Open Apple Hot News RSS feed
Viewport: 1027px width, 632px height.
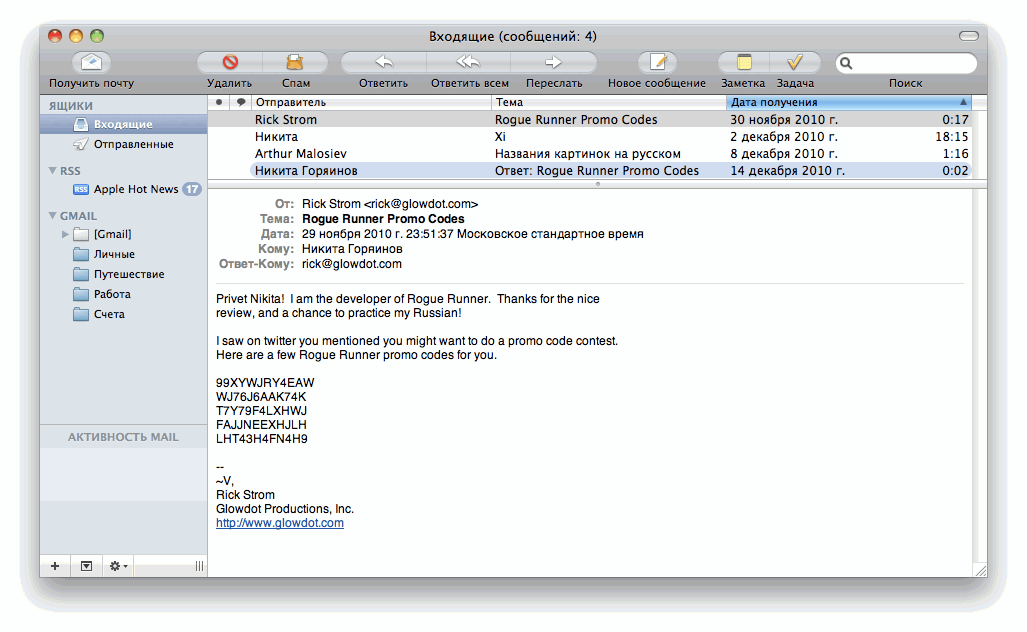click(136, 189)
